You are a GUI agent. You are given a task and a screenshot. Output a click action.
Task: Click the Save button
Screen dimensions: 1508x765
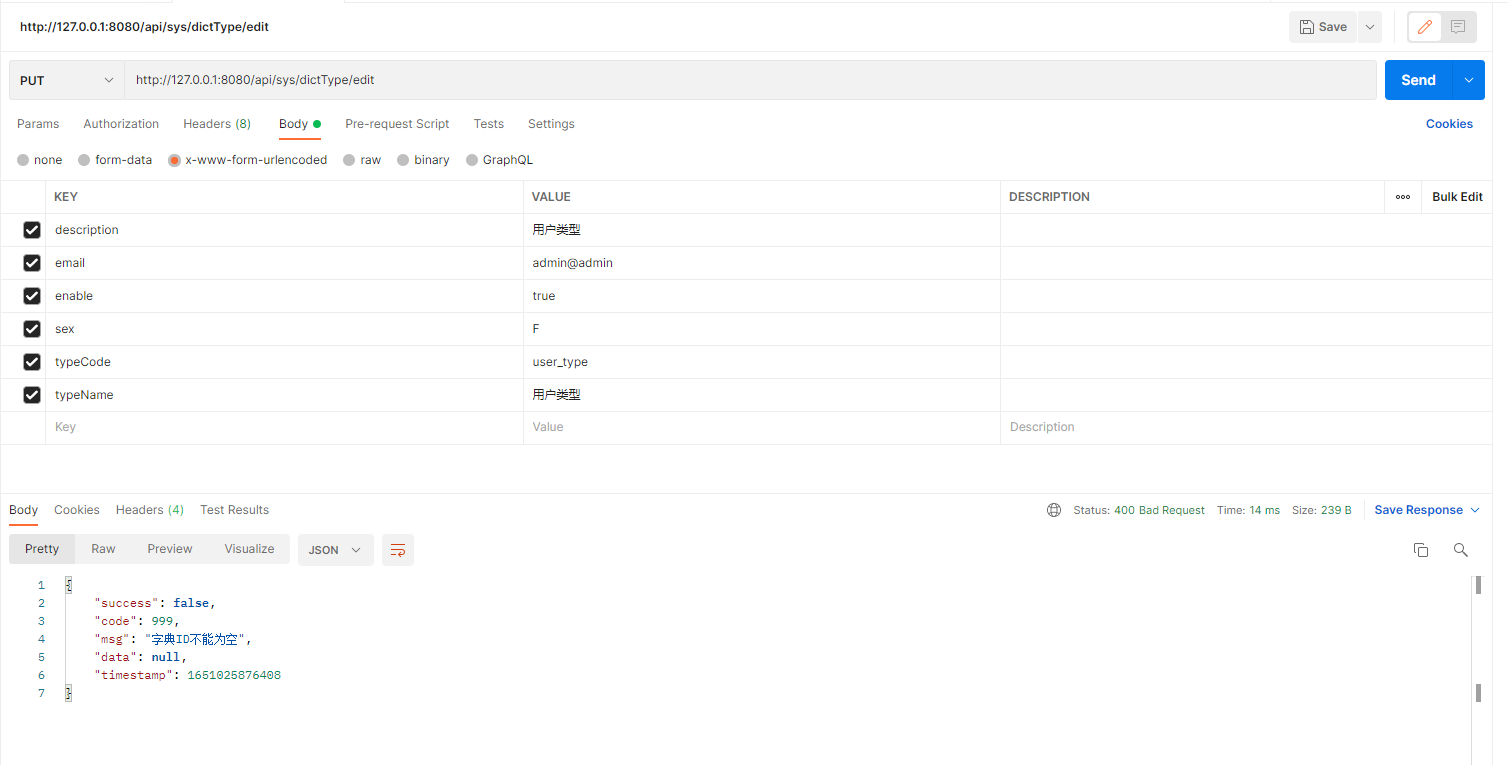pyautogui.click(x=1323, y=27)
